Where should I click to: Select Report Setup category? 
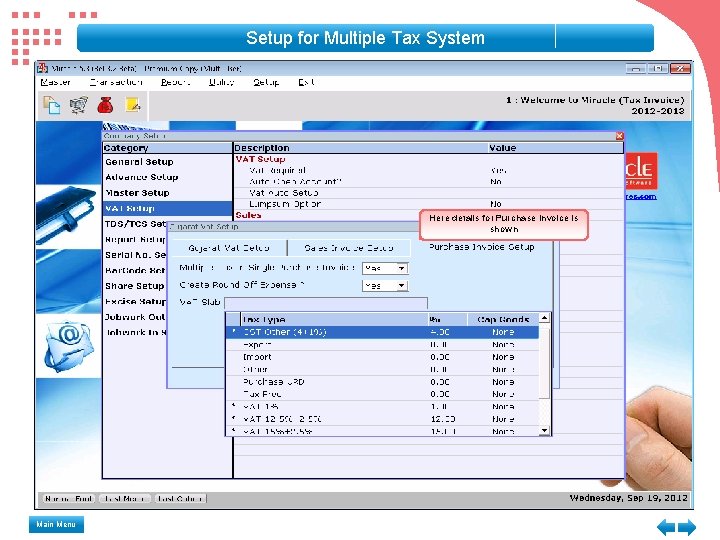pos(135,240)
